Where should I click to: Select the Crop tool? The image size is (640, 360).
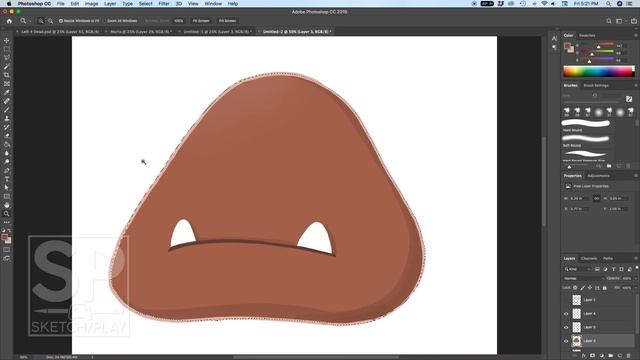pos(7,75)
